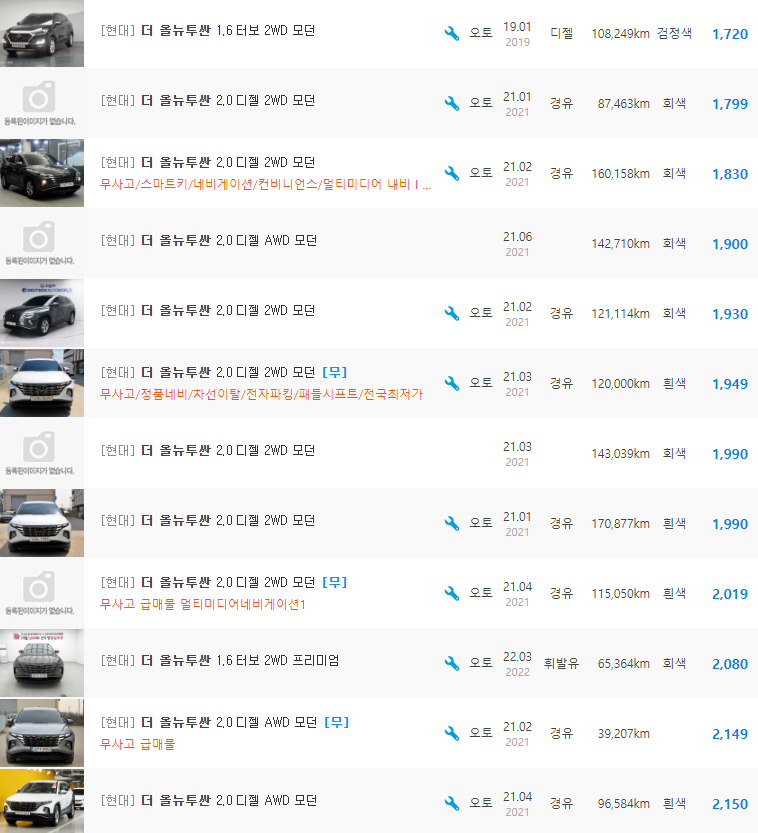Open silver Tucson photo for 39,207km listing

(x=42, y=733)
